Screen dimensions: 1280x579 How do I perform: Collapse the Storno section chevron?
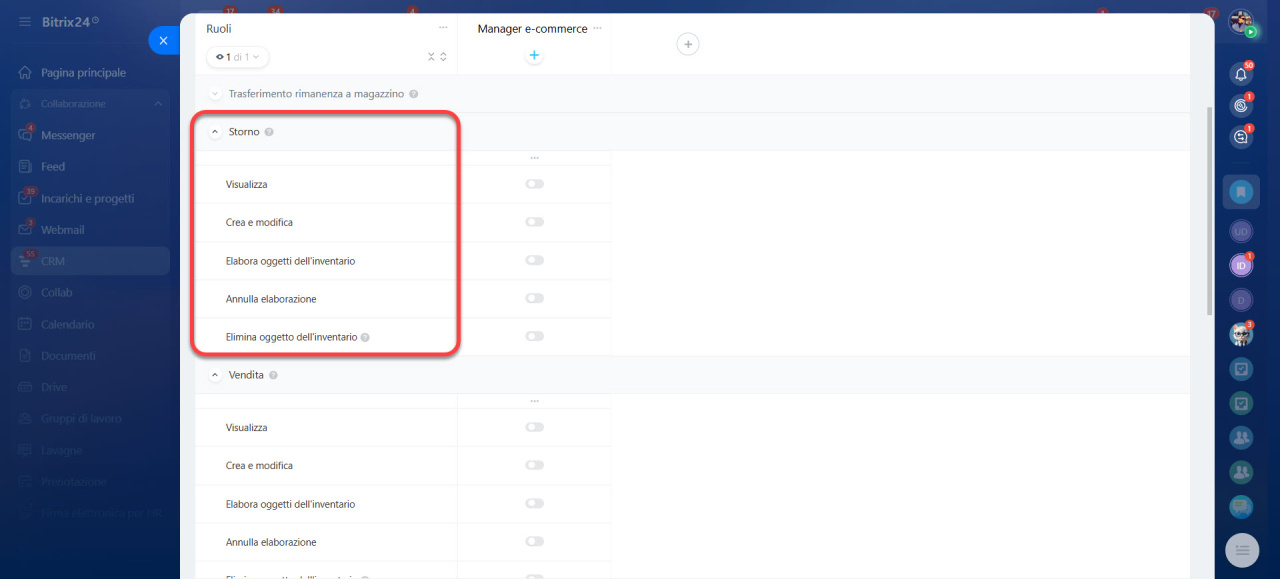[214, 132]
